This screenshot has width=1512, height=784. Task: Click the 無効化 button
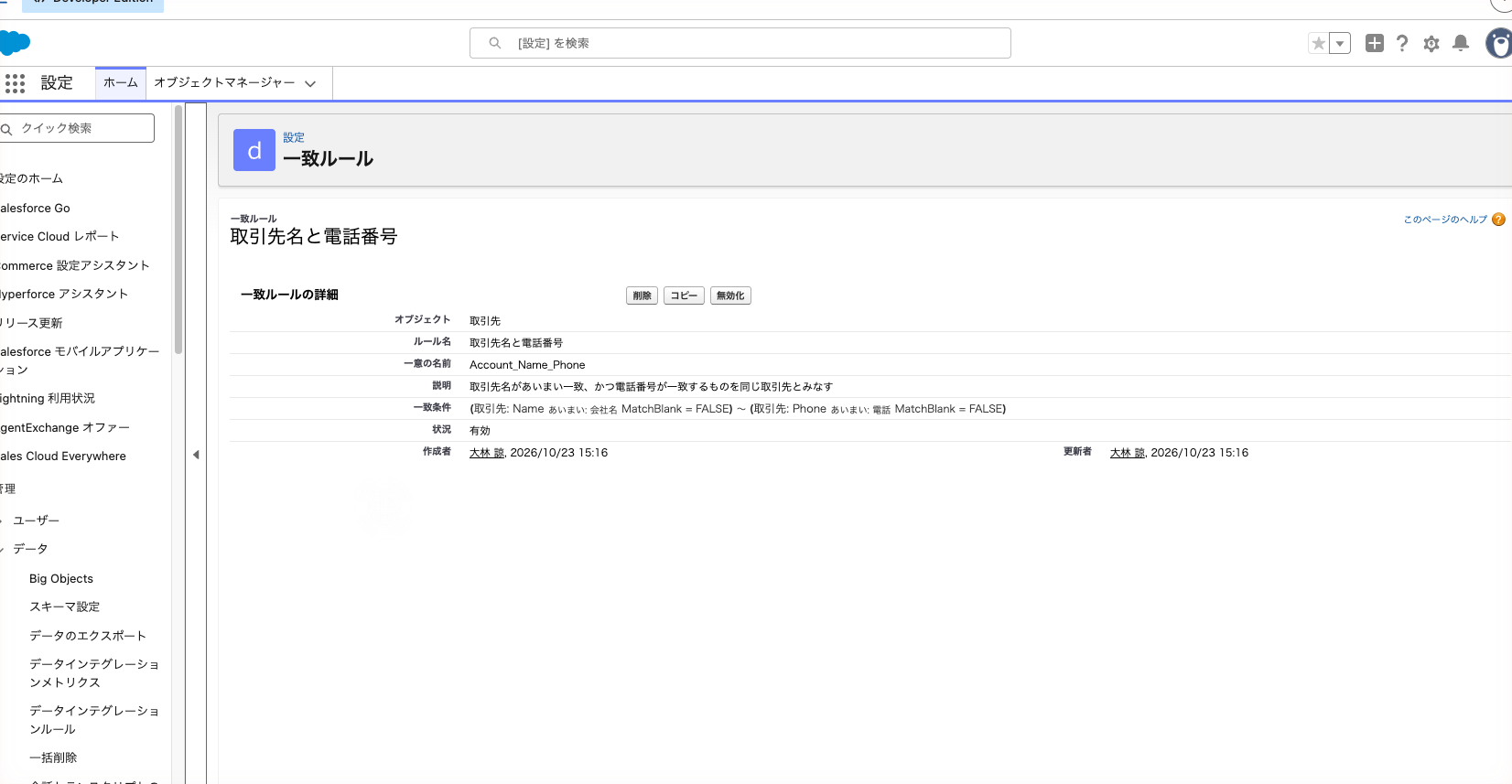(x=730, y=295)
